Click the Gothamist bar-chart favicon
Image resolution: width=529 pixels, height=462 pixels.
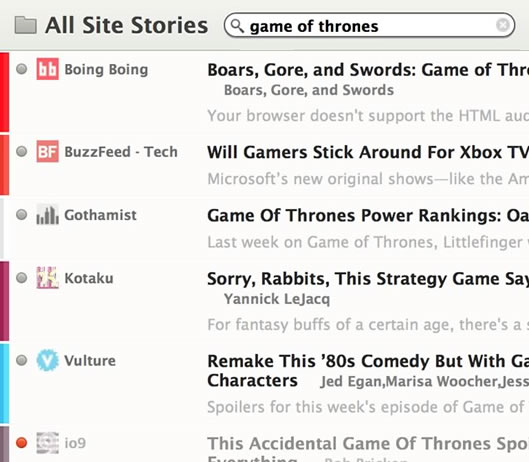tap(48, 215)
